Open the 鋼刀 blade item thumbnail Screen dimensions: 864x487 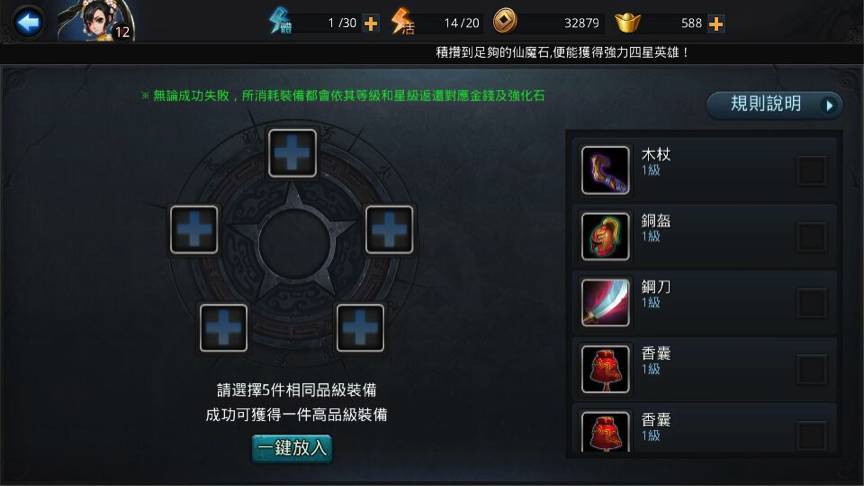point(605,302)
